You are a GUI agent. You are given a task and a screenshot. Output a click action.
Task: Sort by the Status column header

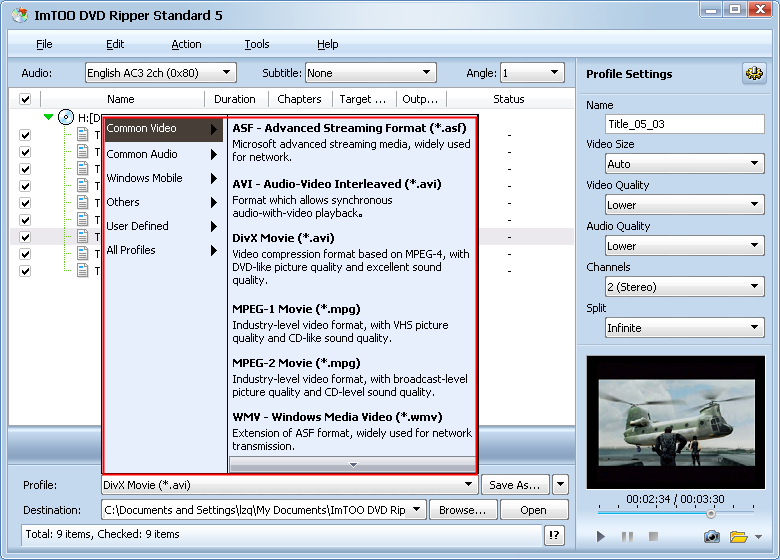pos(509,99)
